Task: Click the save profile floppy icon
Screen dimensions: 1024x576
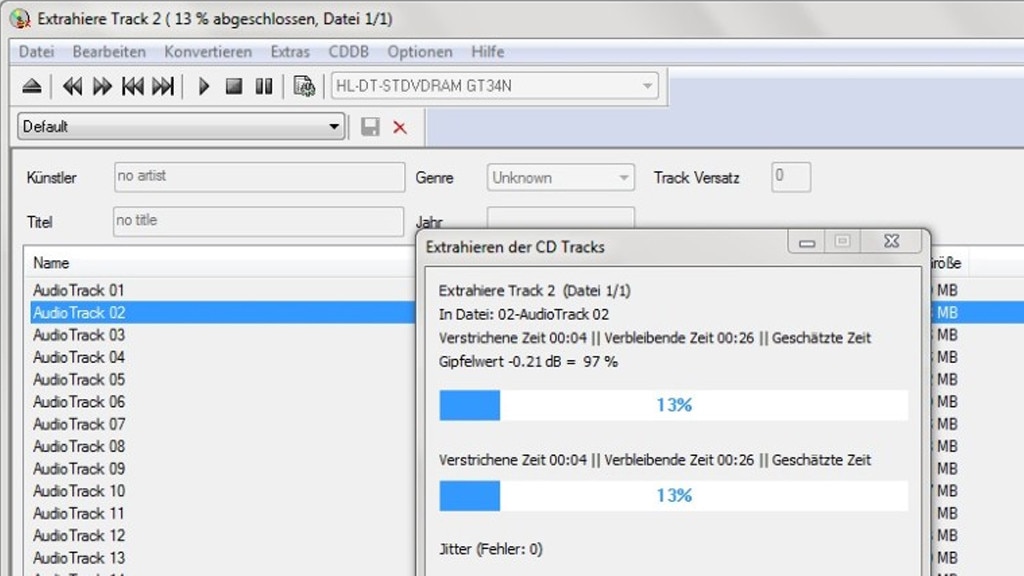Action: click(370, 127)
